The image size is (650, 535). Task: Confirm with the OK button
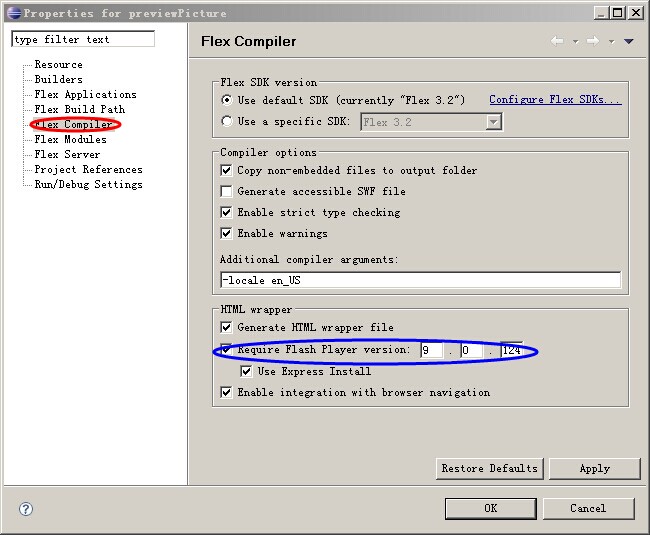491,508
